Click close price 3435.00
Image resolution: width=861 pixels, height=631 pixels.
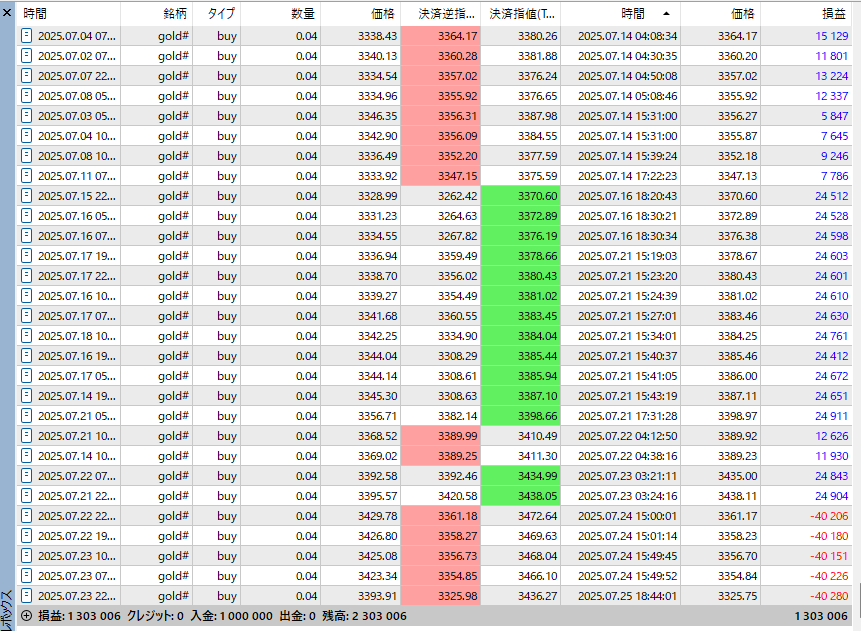(737, 476)
